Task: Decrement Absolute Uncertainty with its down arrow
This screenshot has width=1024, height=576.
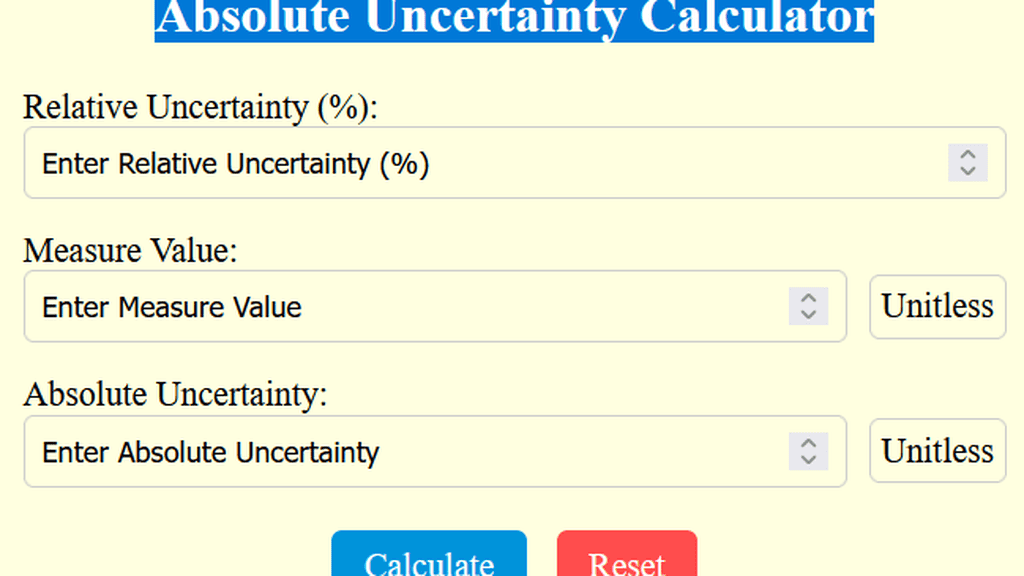Action: click(808, 459)
